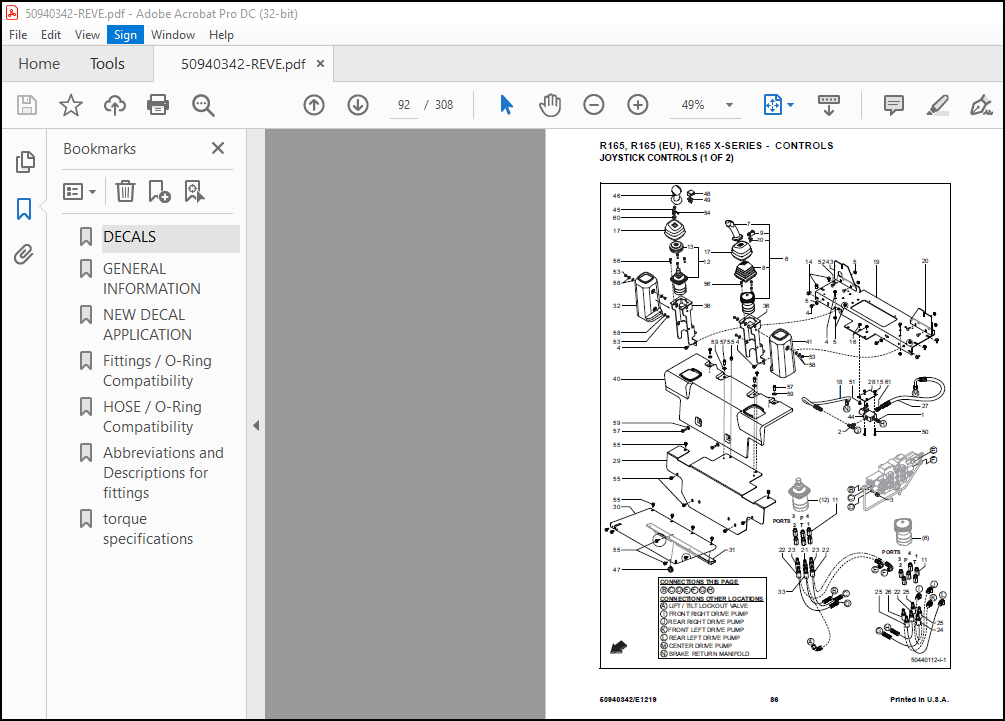Open the torque specifications bookmark
Screen dimensions: 1005x721
coord(148,529)
